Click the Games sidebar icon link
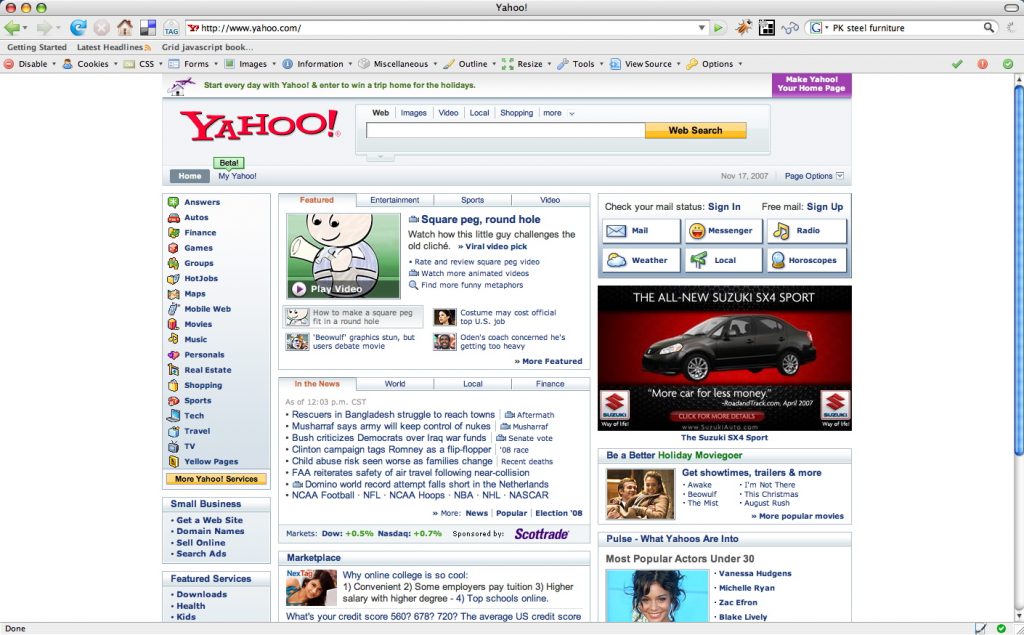 [173, 248]
